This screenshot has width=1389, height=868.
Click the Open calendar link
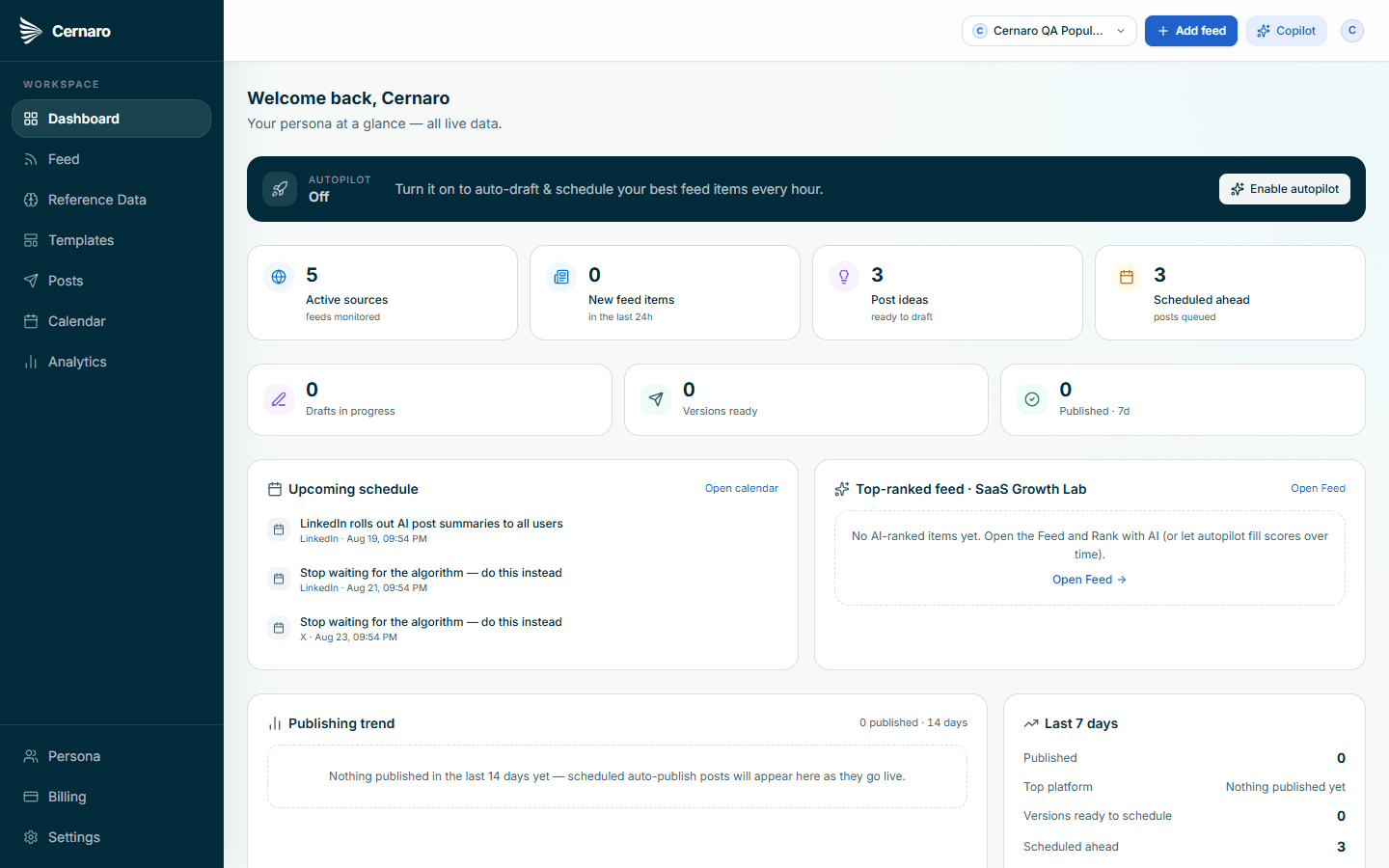741,488
